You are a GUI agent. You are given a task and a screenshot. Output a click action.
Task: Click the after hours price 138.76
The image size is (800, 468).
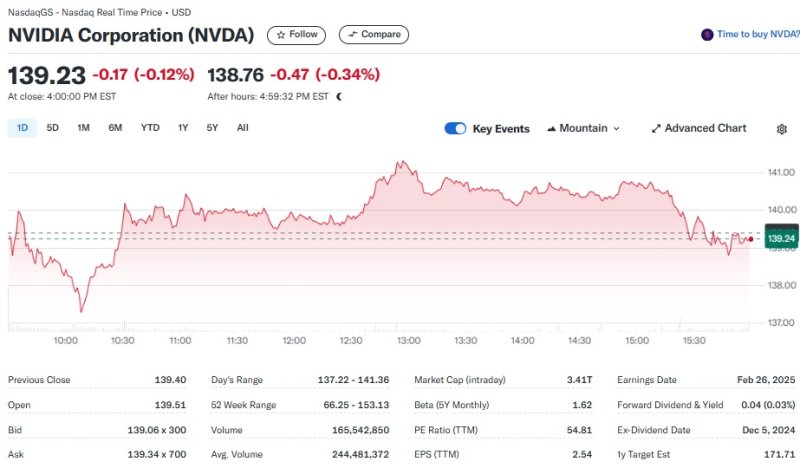coord(235,75)
